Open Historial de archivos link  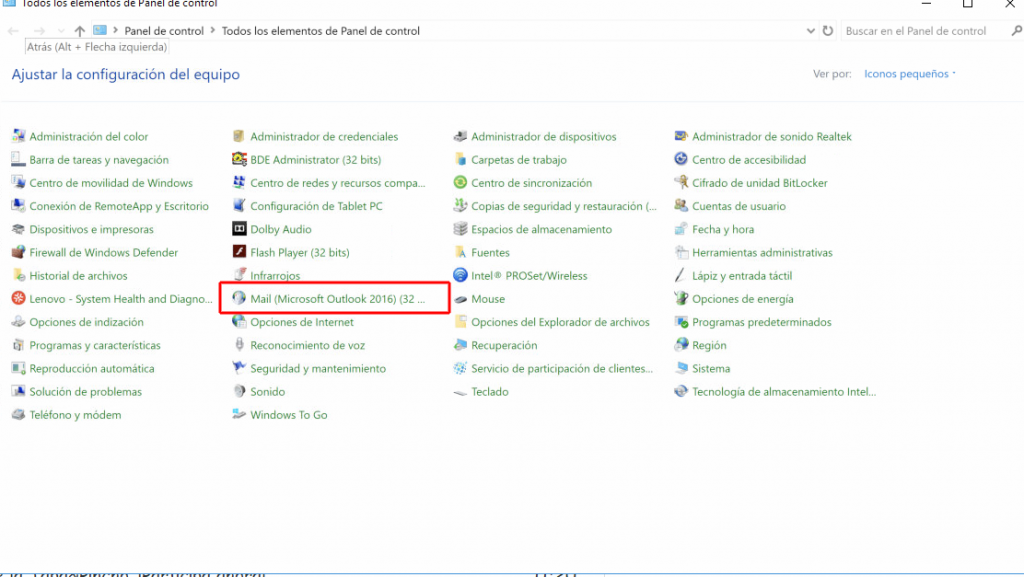click(x=78, y=275)
